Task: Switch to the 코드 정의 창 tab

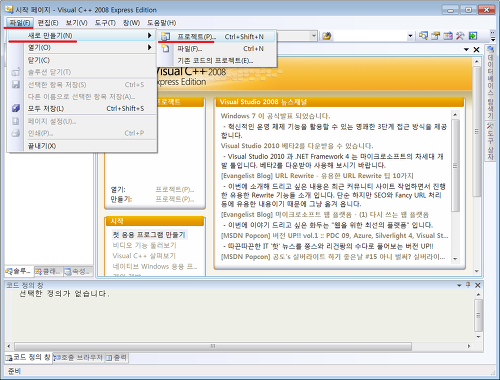Action: pyautogui.click(x=28, y=357)
